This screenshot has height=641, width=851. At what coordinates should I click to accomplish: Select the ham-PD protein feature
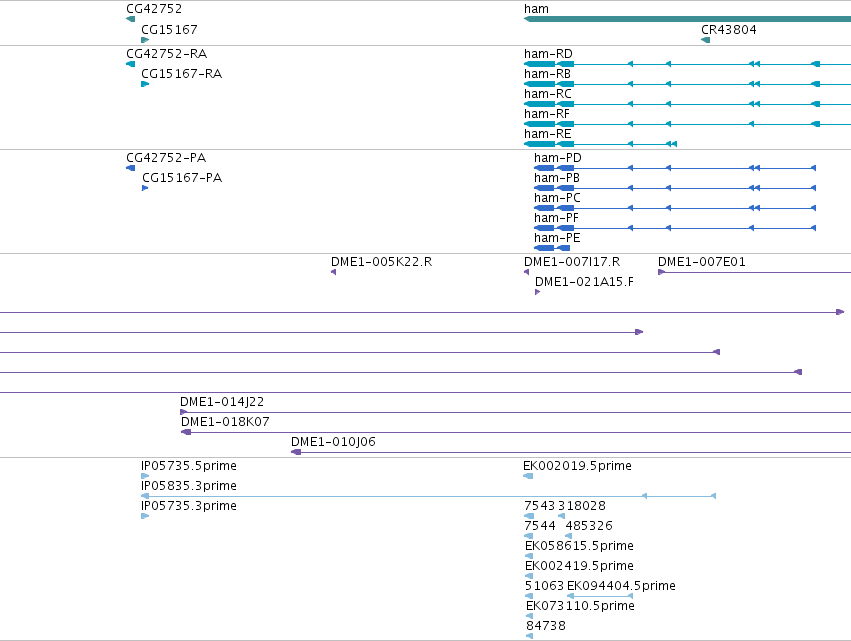coord(675,168)
